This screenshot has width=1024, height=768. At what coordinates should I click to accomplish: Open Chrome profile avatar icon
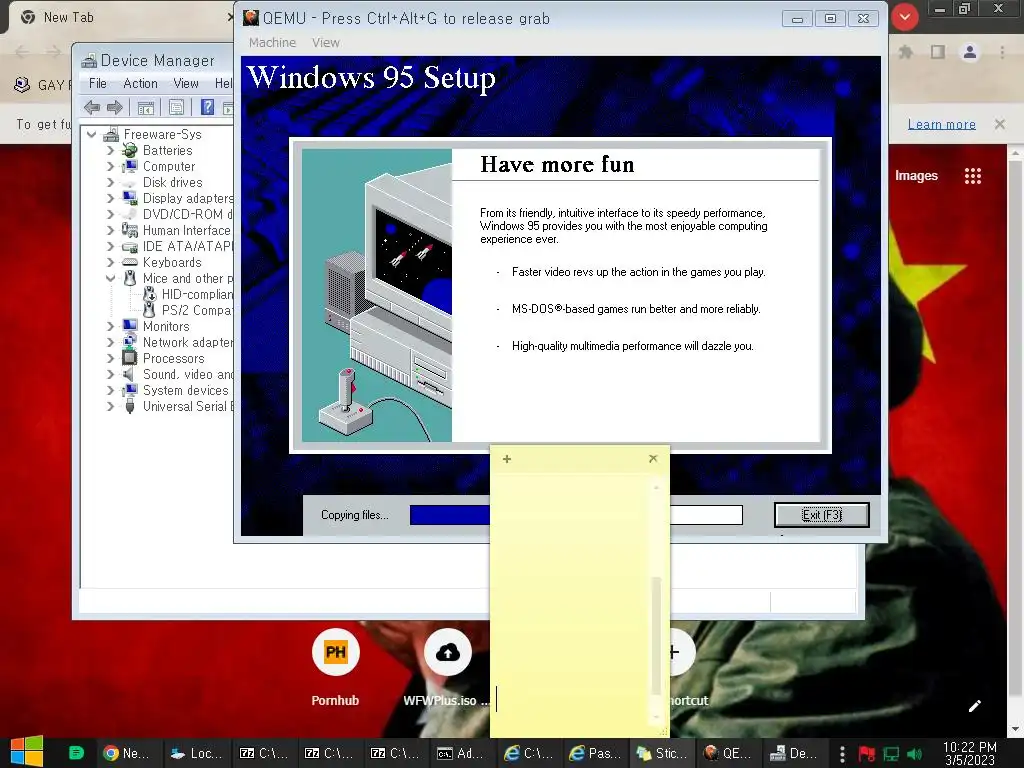coord(970,52)
